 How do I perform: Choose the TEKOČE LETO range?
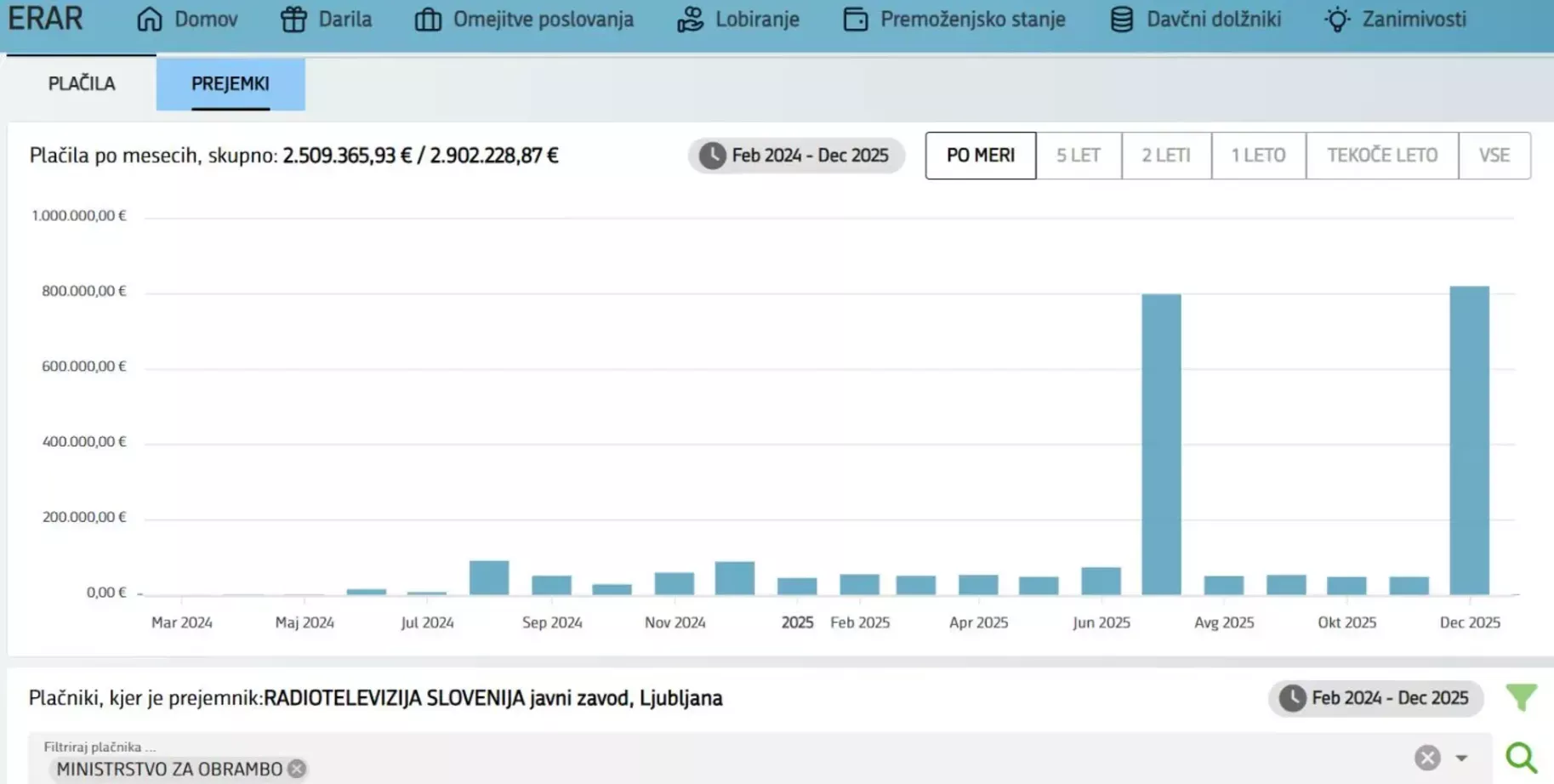tap(1382, 156)
